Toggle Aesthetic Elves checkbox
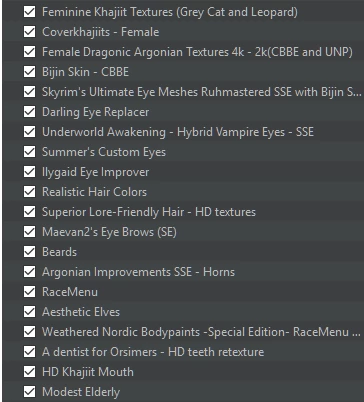The height and width of the screenshot is (402, 364). 29,312
